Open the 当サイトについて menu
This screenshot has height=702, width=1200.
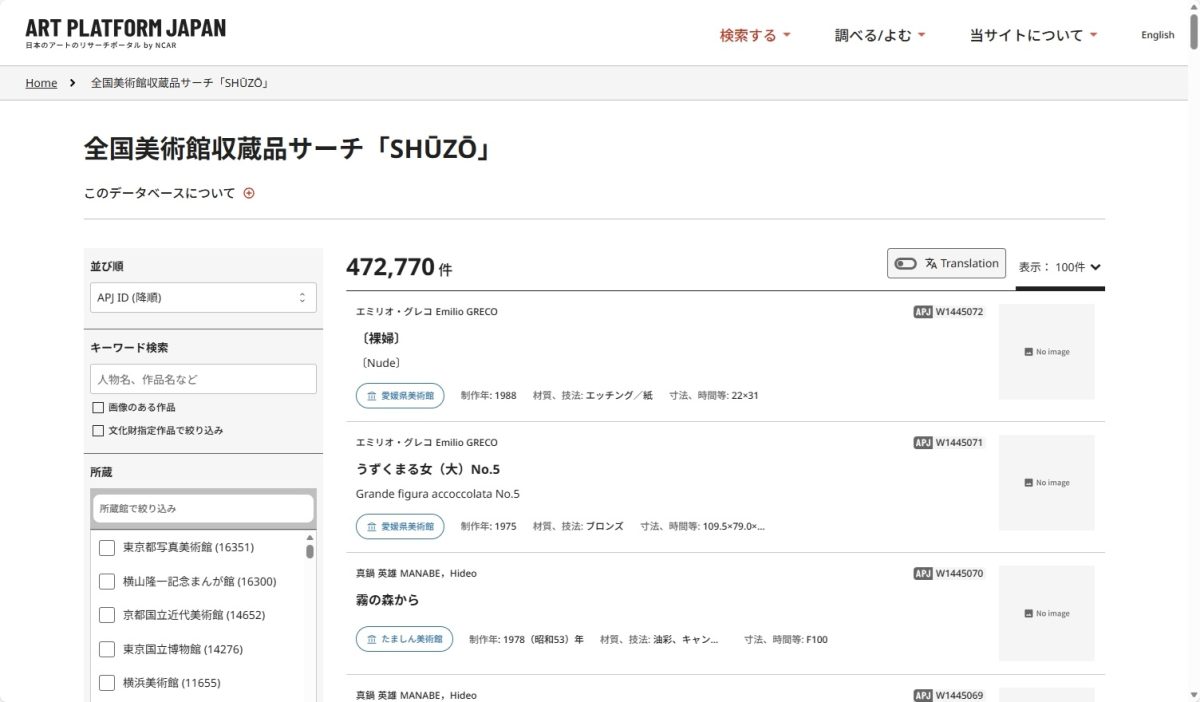click(1033, 35)
